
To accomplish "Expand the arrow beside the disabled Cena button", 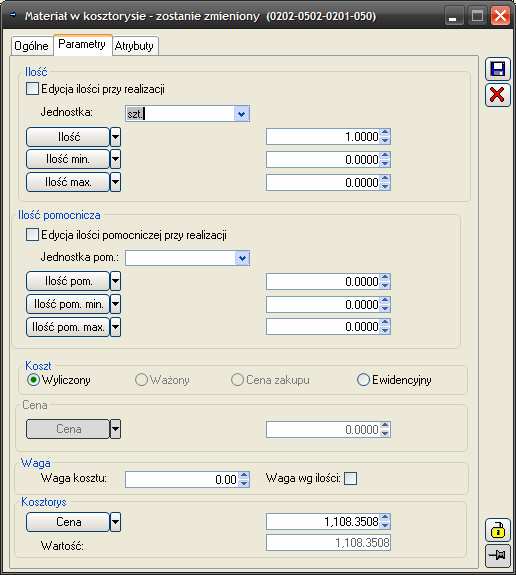I will click(x=116, y=429).
